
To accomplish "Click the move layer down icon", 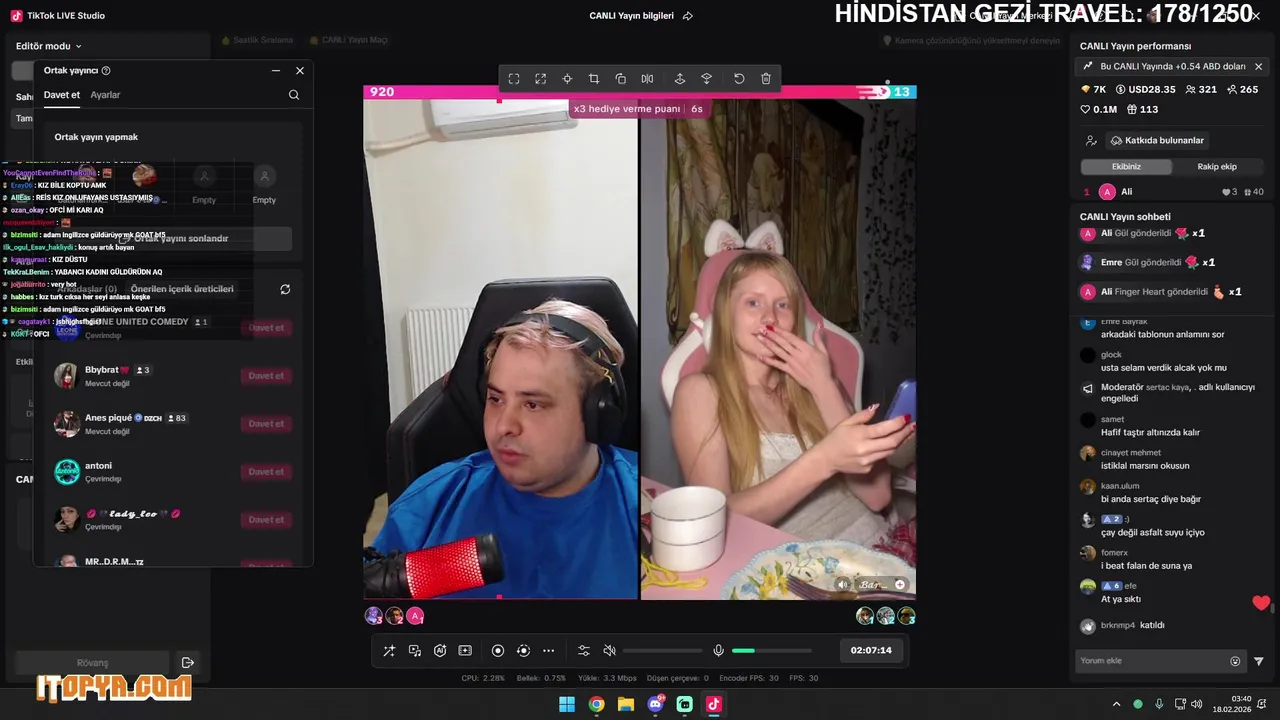I will [x=706, y=79].
